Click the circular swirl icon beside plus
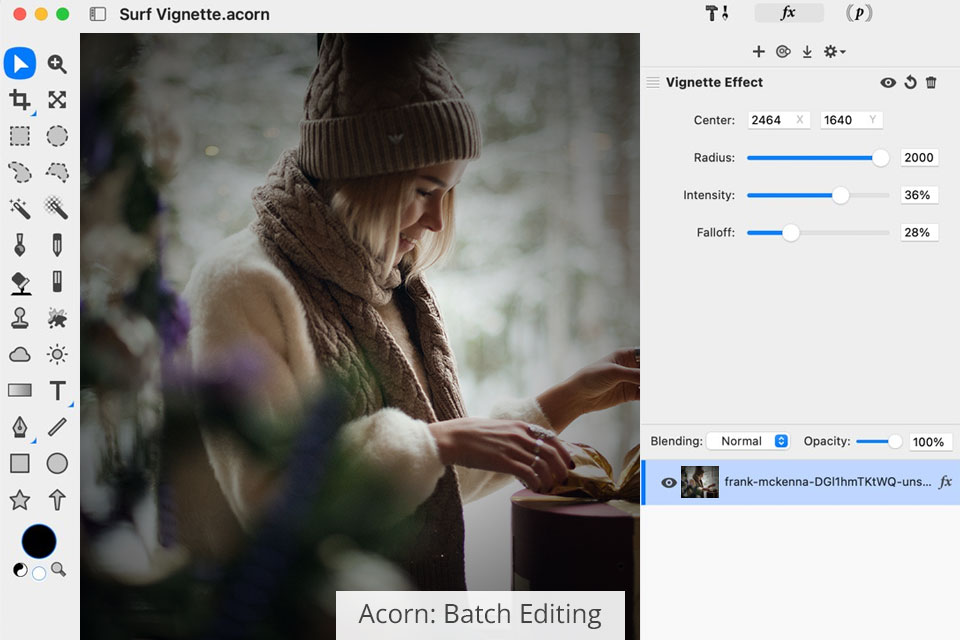 click(x=783, y=51)
